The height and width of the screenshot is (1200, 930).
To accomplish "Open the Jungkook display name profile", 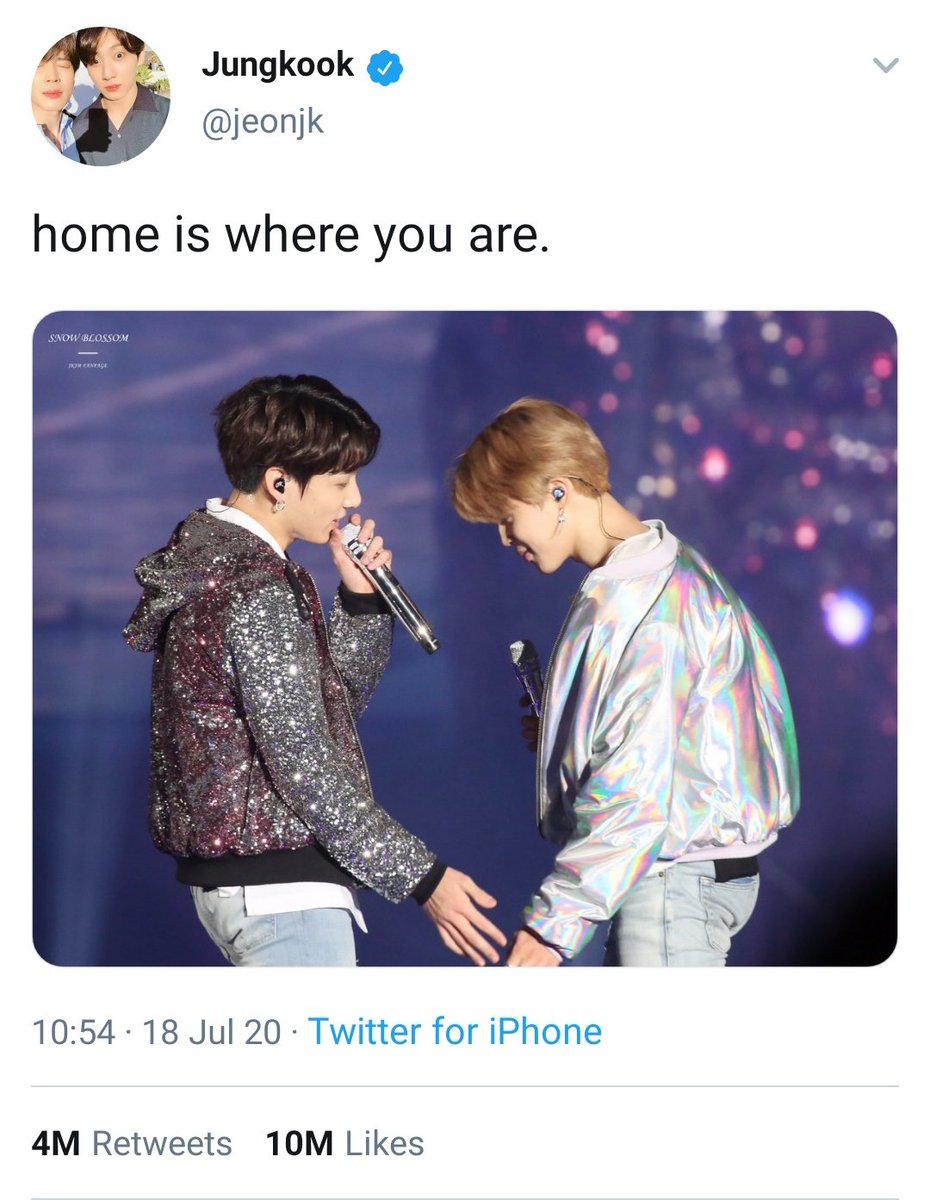I will pos(277,66).
